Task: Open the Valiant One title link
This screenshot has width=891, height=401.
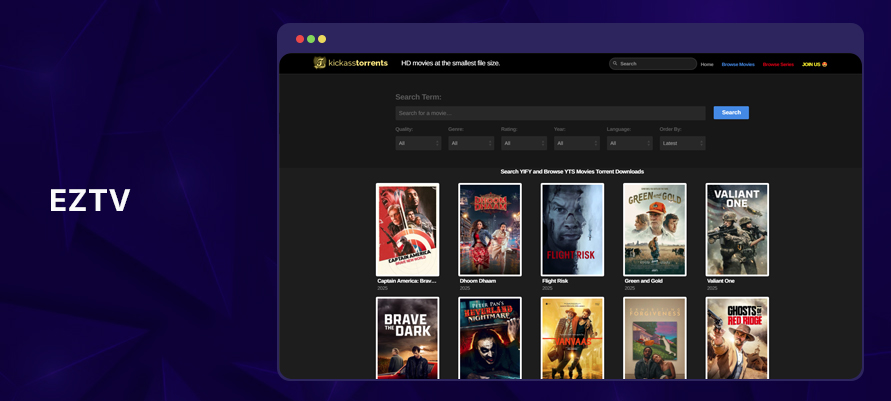Action: [x=722, y=281]
